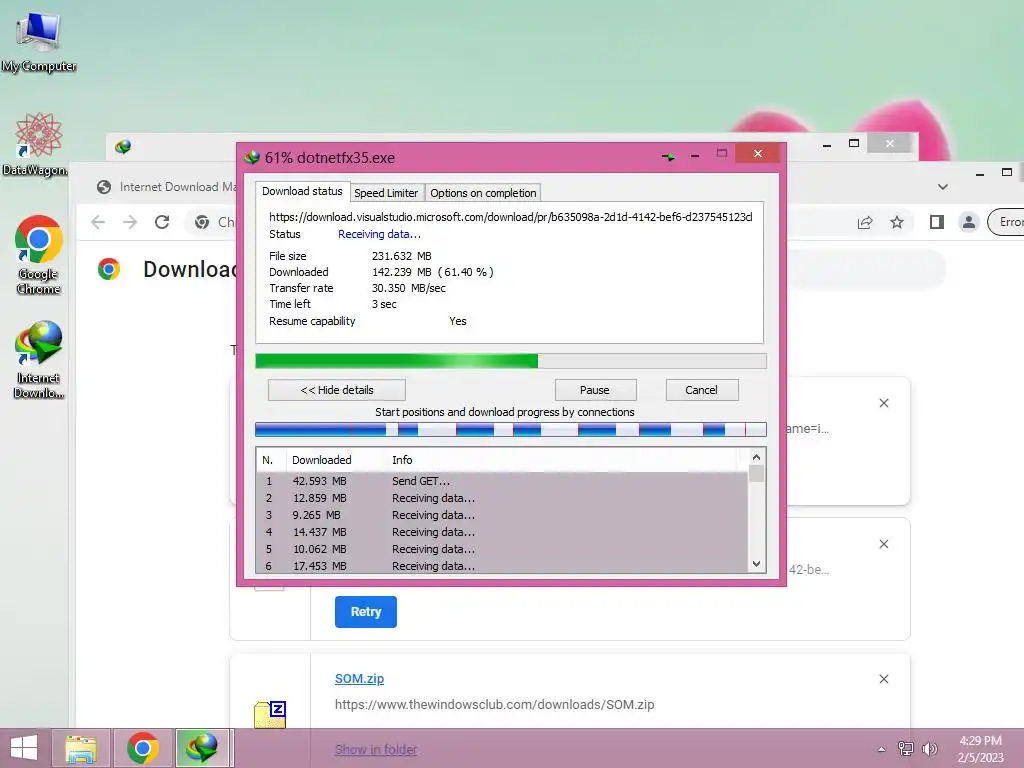Screen dimensions: 1024x768
Task: Click the share icon in Chrome toolbar
Action: coord(865,222)
